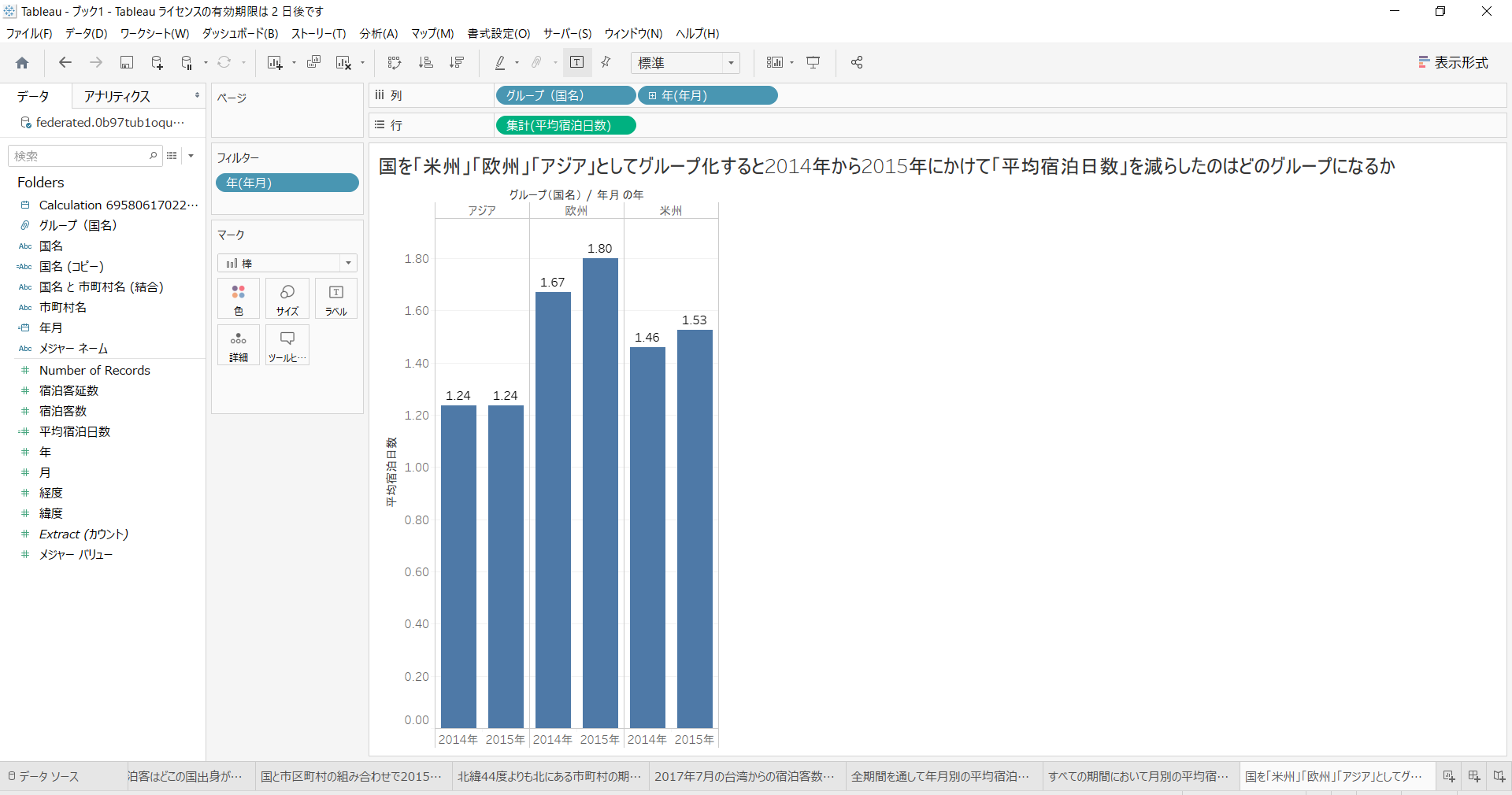Viewport: 1512px width, 795px height.
Task: Click the サイズ size marks card button
Action: click(287, 299)
